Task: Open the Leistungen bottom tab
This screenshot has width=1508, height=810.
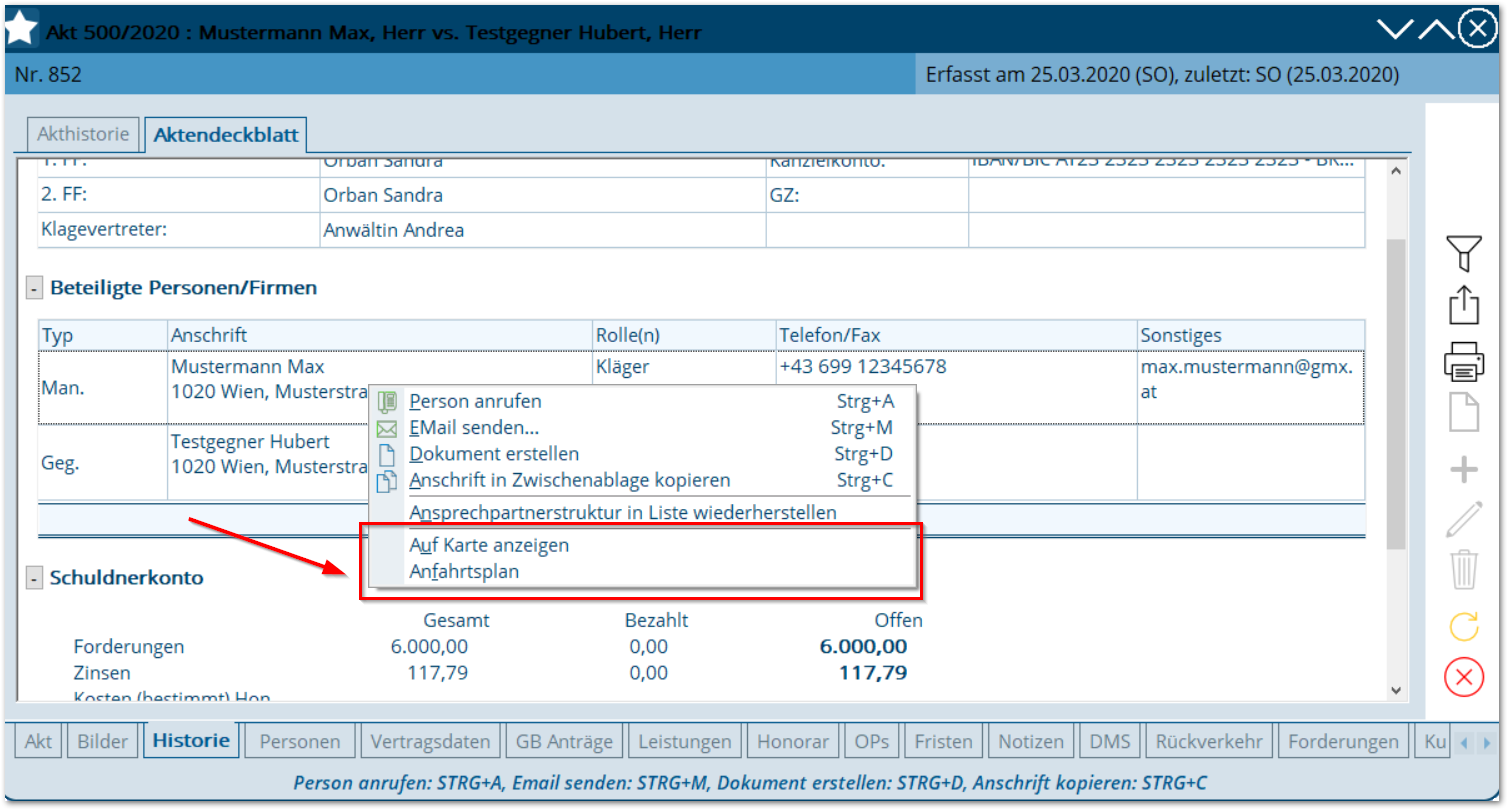Action: [685, 742]
